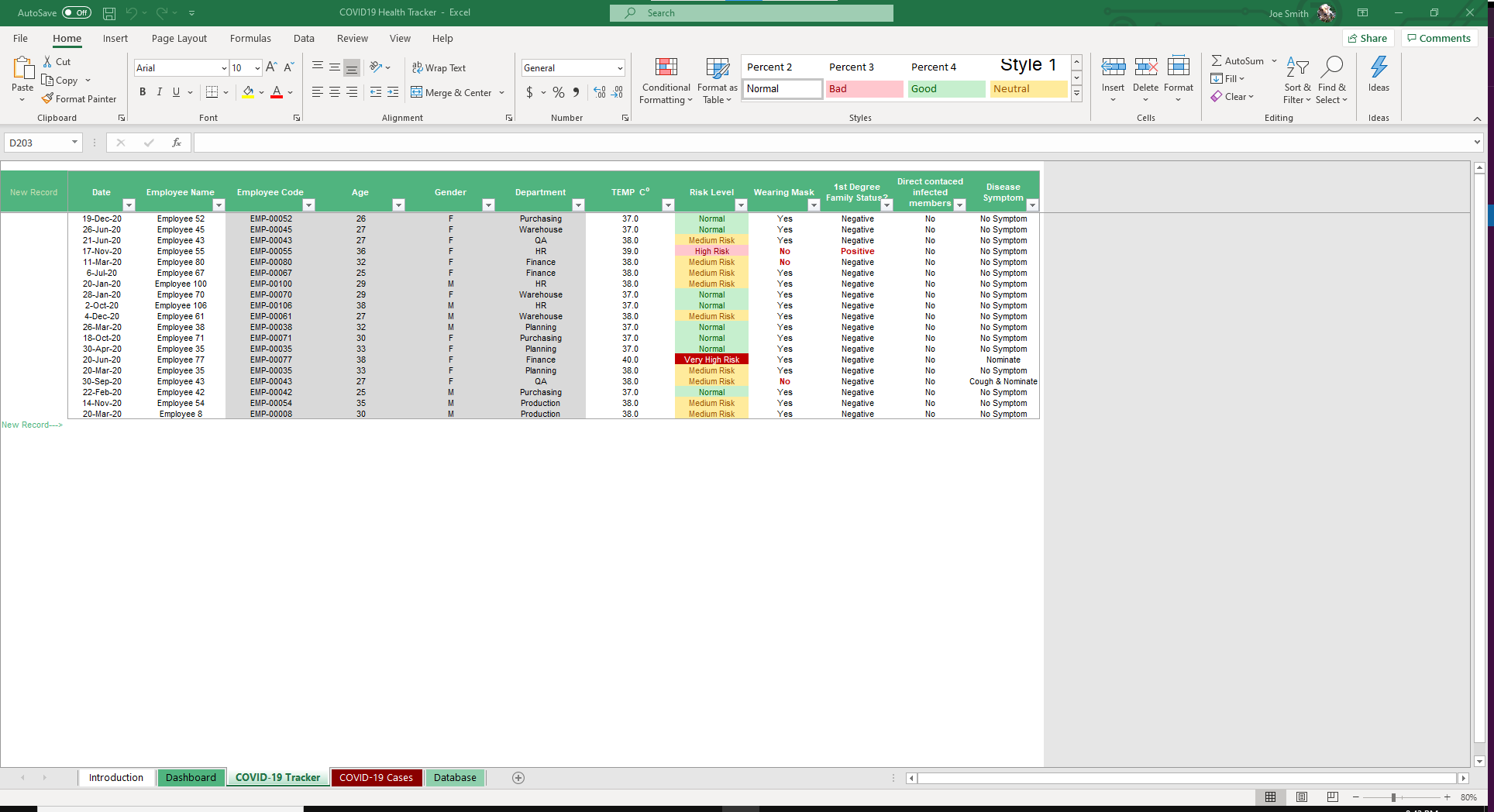Click the Paste clipboard icon
1494x812 pixels.
(22, 69)
